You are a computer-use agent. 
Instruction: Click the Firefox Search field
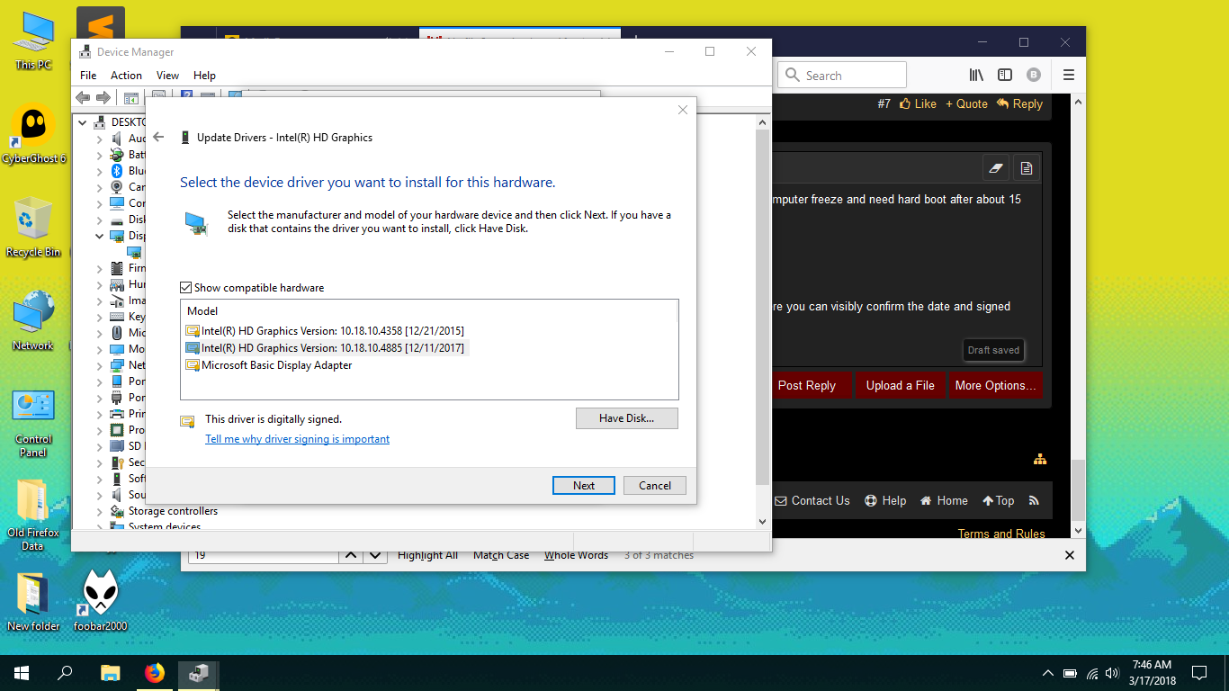pyautogui.click(x=842, y=75)
